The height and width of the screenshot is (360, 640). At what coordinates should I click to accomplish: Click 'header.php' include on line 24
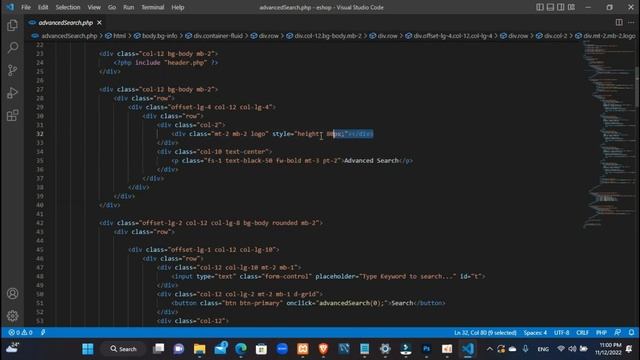(186, 62)
